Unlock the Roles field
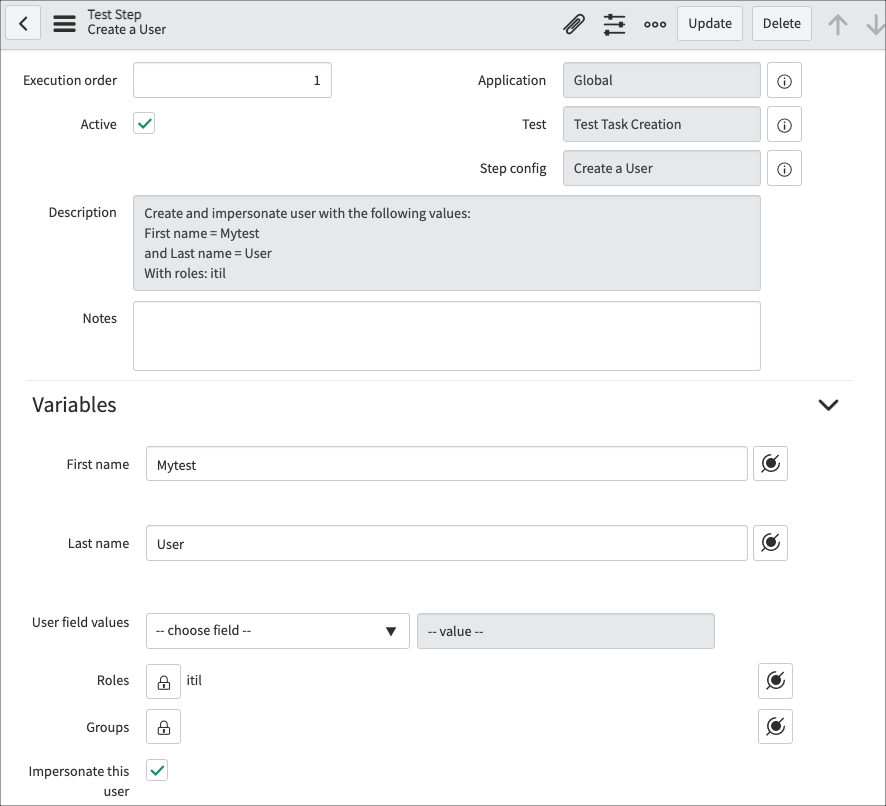 [x=163, y=681]
